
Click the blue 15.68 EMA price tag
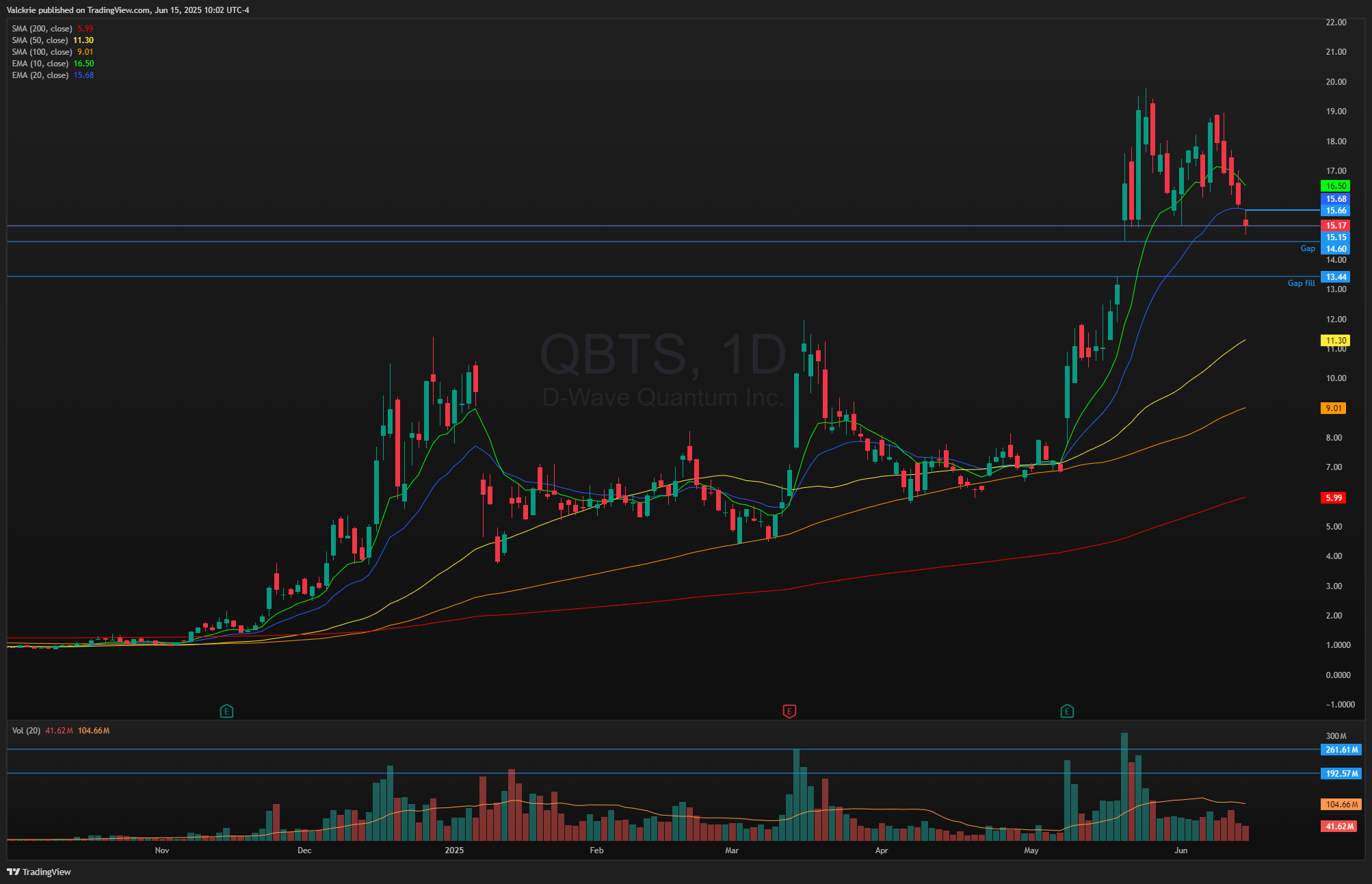pos(1335,199)
